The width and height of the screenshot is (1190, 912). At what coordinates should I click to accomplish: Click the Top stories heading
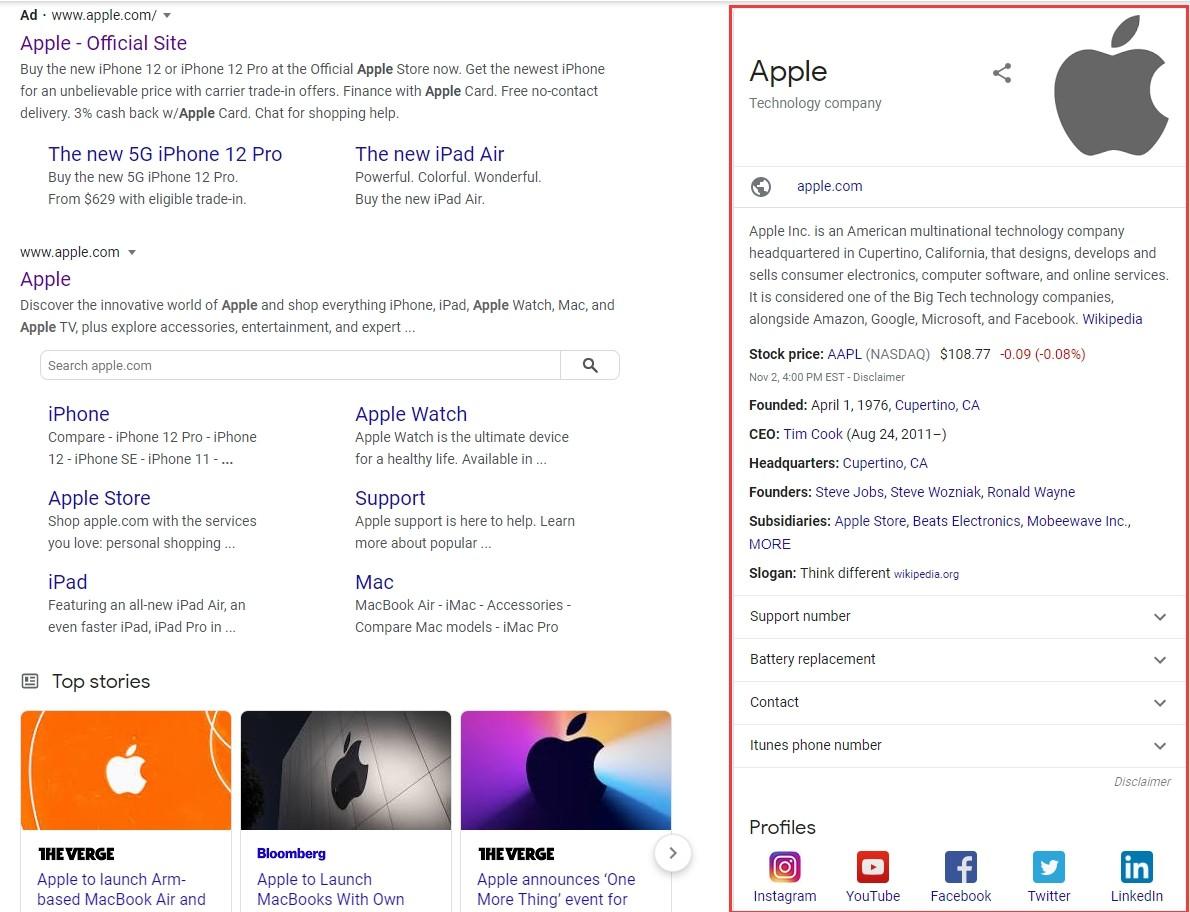pyautogui.click(x=101, y=681)
